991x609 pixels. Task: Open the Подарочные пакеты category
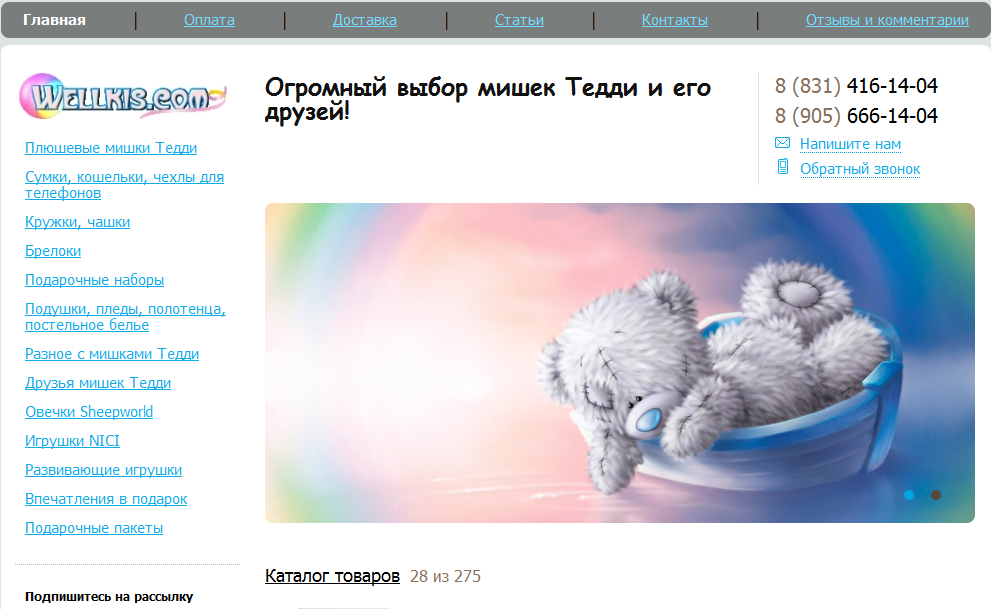click(94, 528)
